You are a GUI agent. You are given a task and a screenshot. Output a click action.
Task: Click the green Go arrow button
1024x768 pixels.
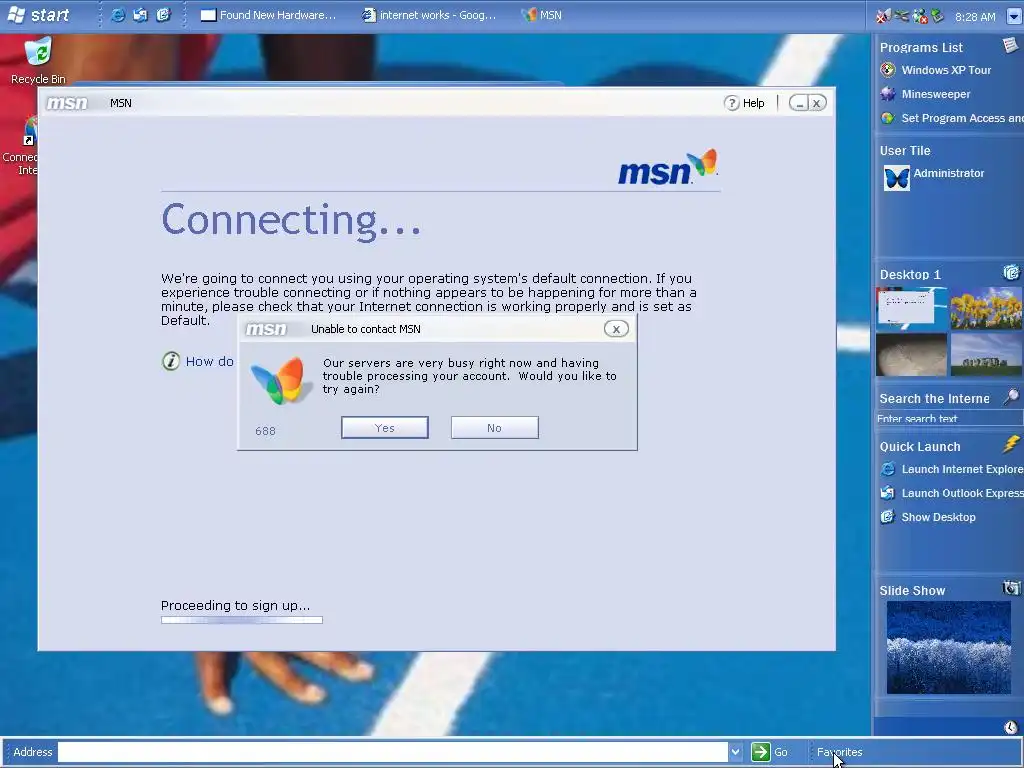click(x=760, y=752)
